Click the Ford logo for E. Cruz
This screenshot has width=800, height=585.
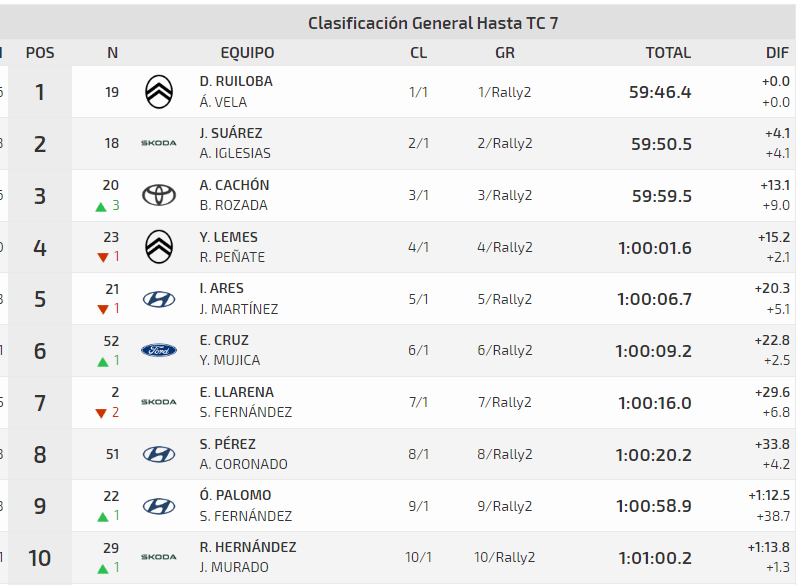(159, 350)
